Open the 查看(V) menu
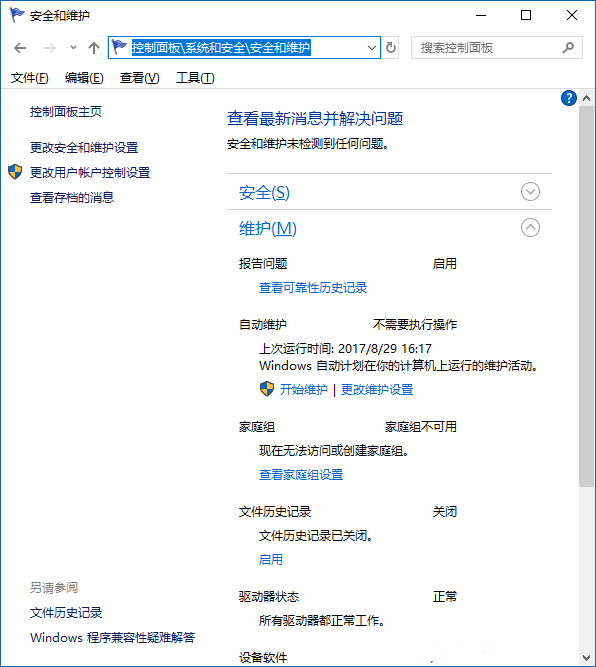 pos(140,78)
